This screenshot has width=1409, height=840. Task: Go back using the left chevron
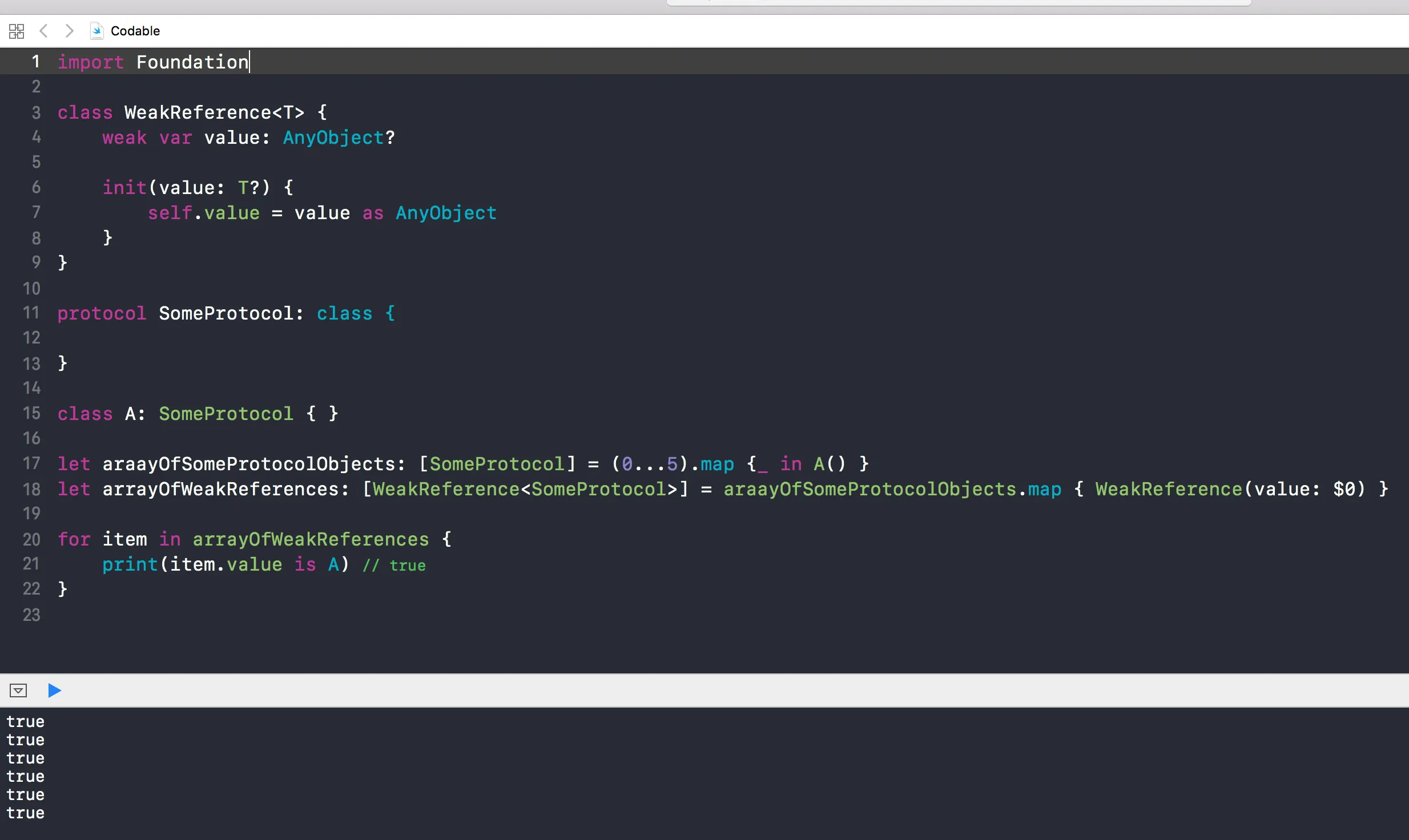coord(43,31)
